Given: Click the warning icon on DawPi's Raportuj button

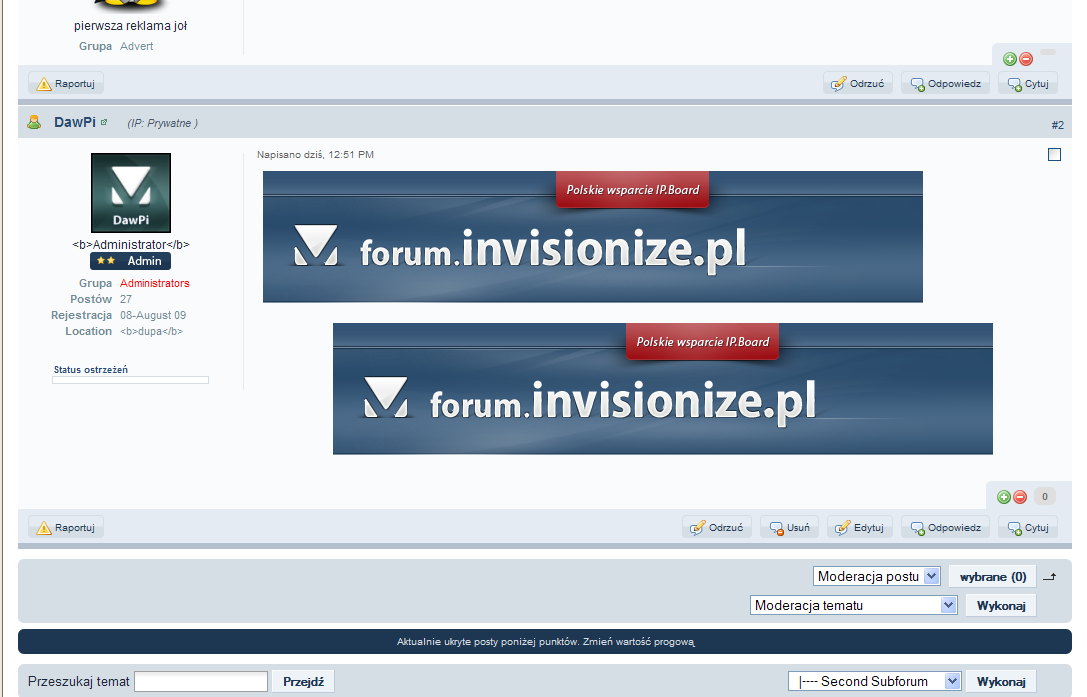Looking at the screenshot, I should pos(44,528).
